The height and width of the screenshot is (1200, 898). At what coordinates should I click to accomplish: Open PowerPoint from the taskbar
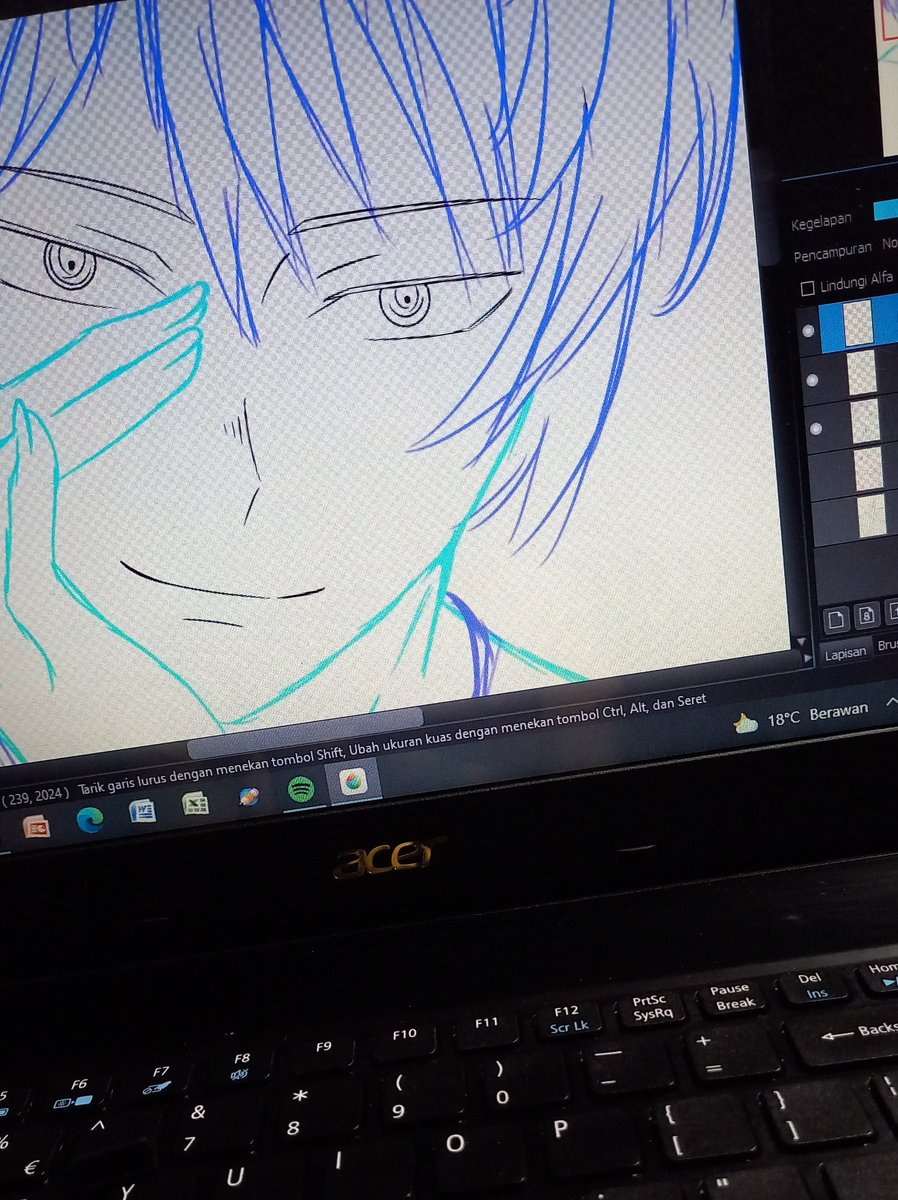click(36, 827)
